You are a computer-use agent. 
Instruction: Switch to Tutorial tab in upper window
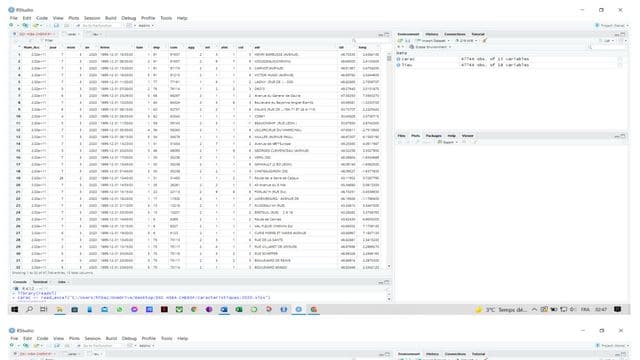[478, 34]
